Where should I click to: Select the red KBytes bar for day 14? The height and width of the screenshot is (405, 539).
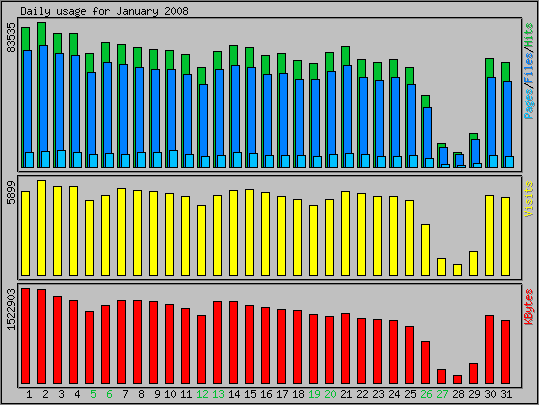tap(233, 342)
